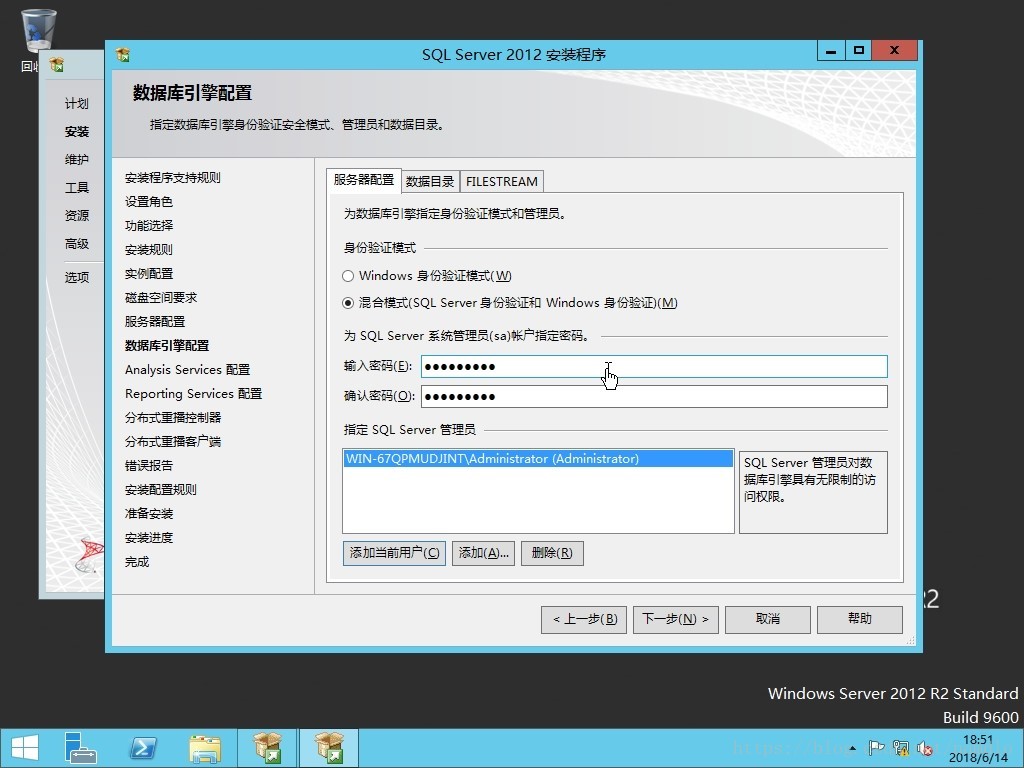Select 维护 in Installation Center sidebar
Screen dimensions: 1024x768
[76, 160]
